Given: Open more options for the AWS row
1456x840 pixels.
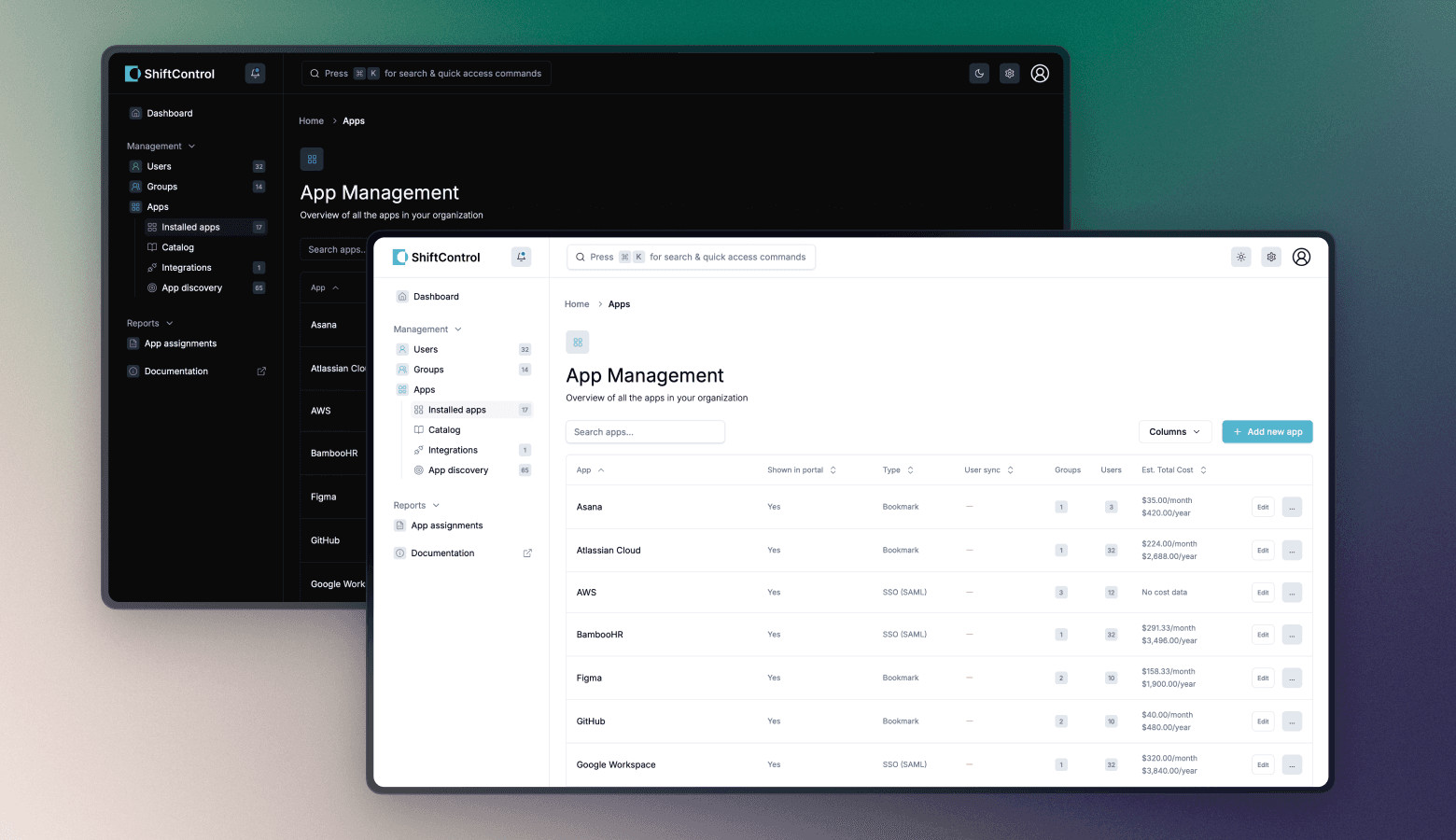Looking at the screenshot, I should [x=1292, y=593].
